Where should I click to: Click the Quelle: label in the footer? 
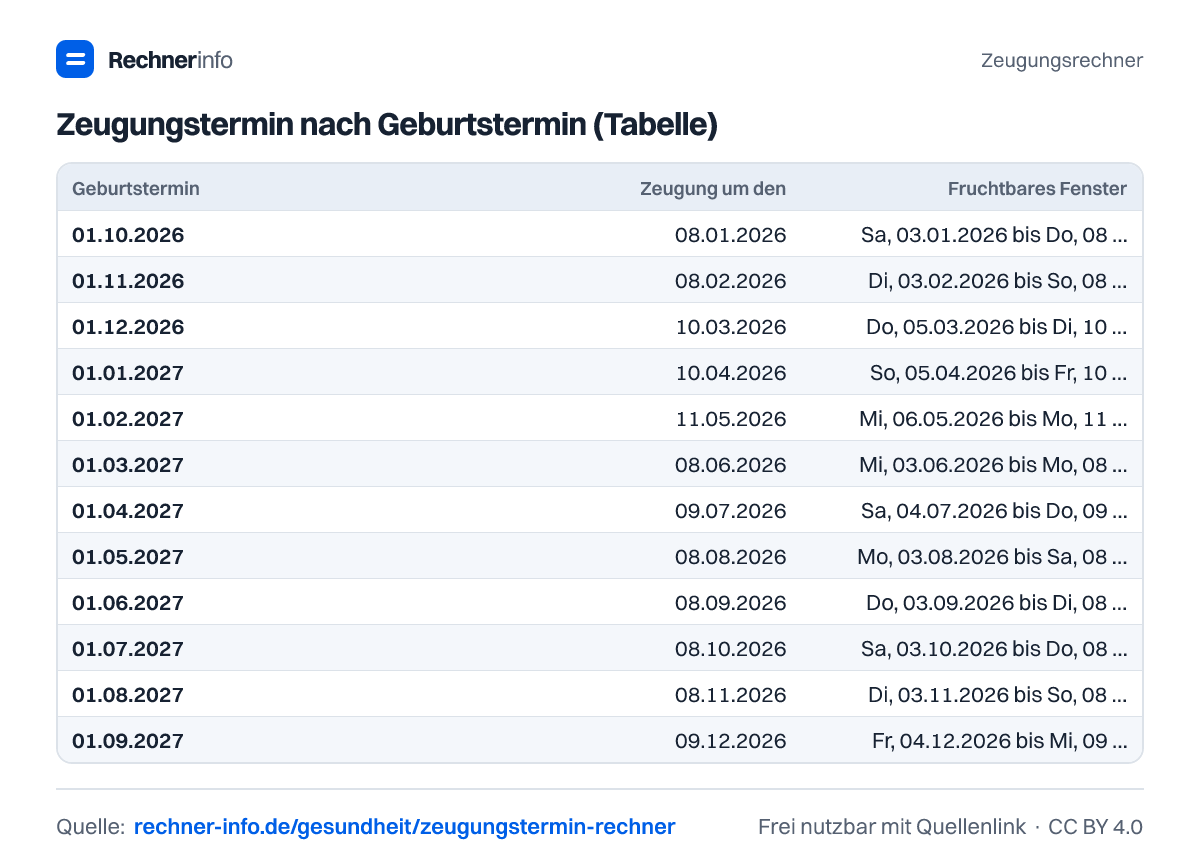tap(90, 827)
